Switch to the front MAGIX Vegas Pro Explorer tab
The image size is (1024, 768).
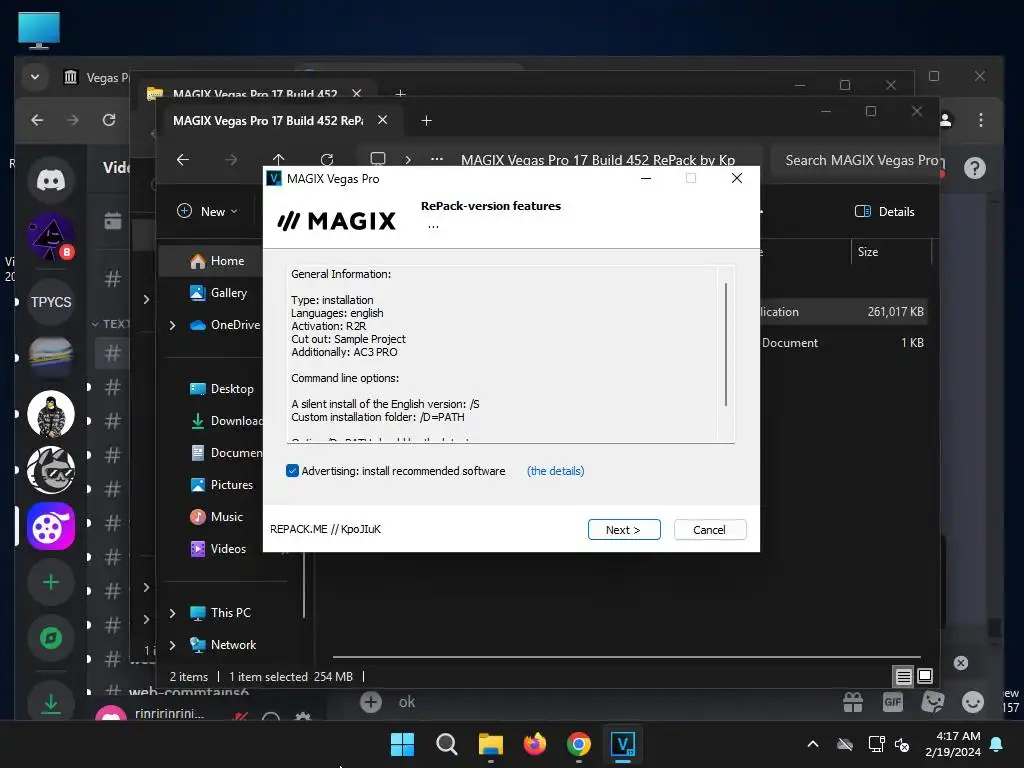pyautogui.click(x=268, y=120)
